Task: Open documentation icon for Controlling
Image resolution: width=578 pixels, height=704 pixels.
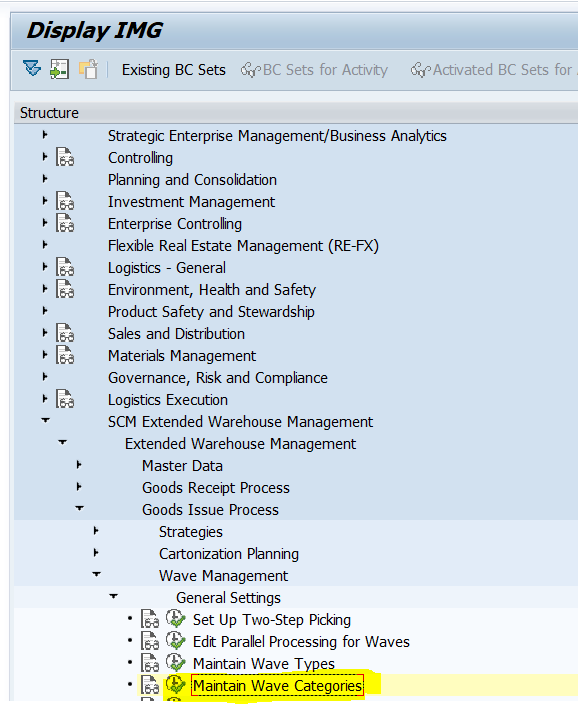Action: 65,157
